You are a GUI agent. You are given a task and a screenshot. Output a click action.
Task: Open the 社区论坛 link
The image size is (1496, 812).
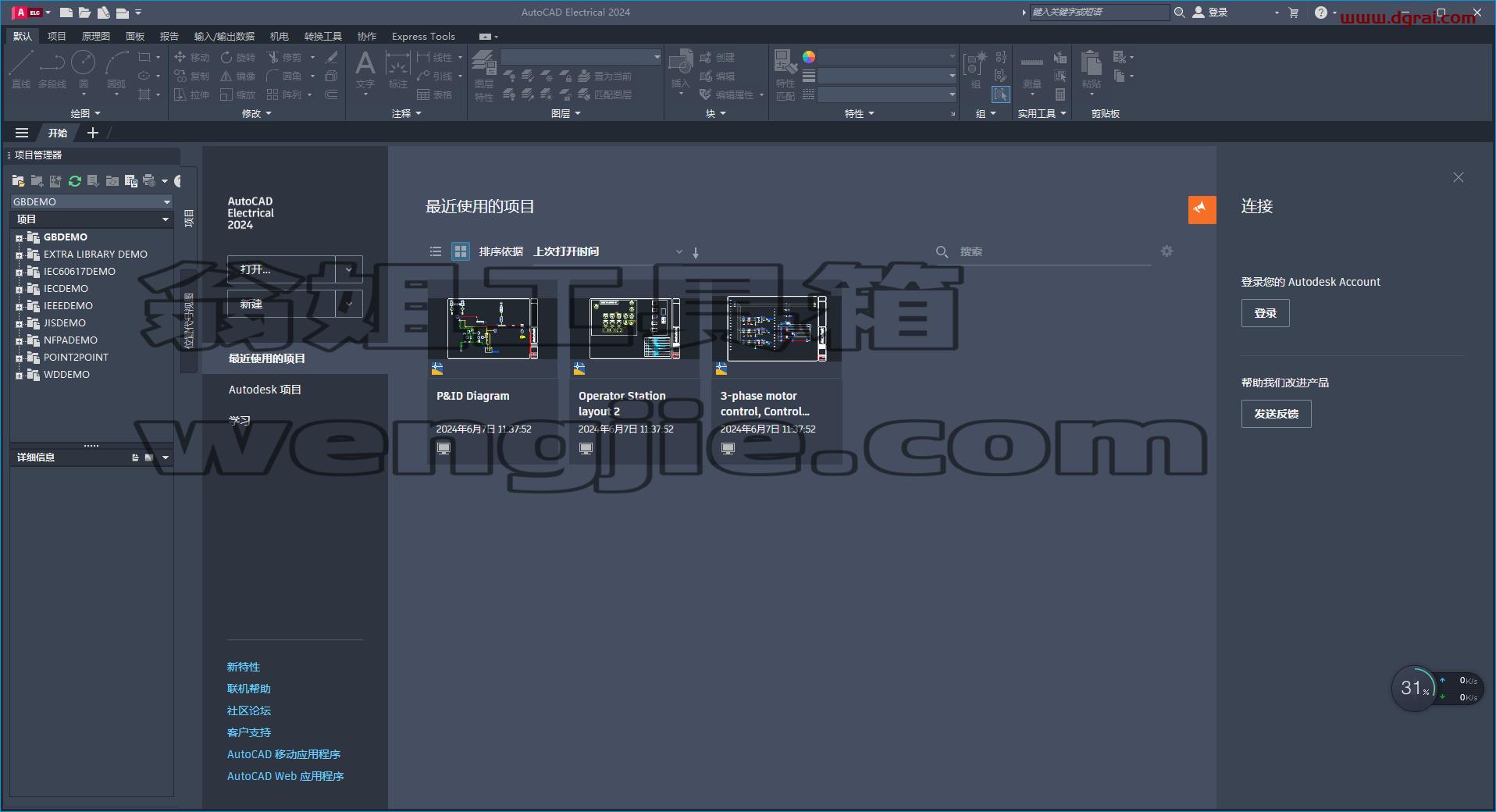pos(249,710)
